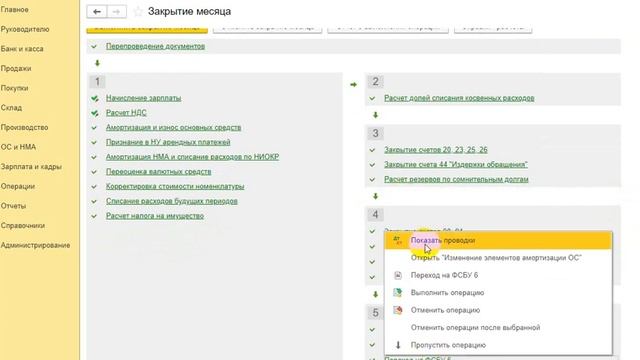Image resolution: width=640 pixels, height=360 pixels.
Task: Open Закрытие счетов 20, 23, 25, 26 link
Action: 436,150
